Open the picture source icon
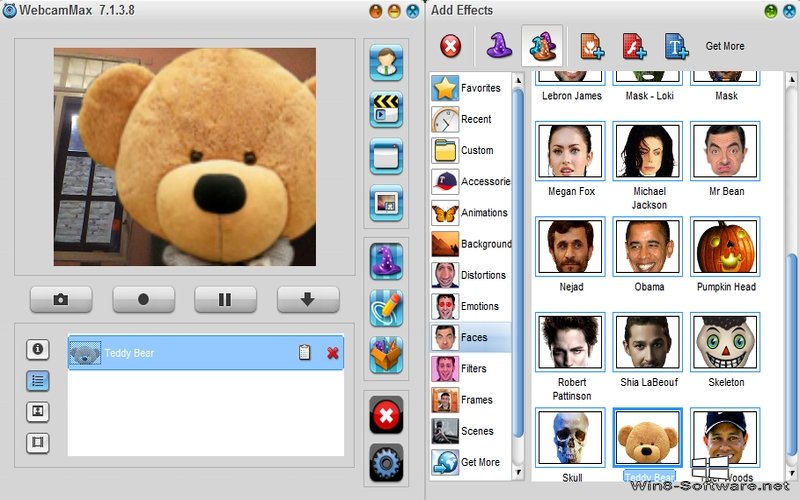 (386, 203)
